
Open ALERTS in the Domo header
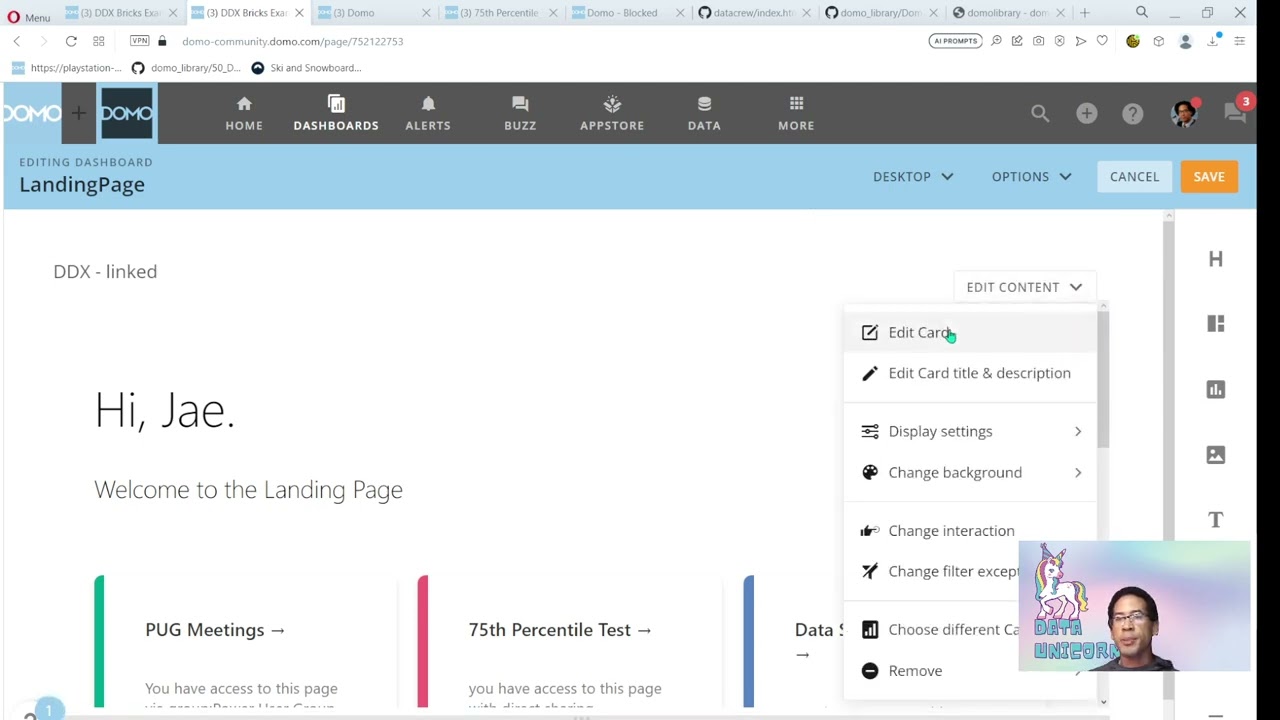pos(428,113)
